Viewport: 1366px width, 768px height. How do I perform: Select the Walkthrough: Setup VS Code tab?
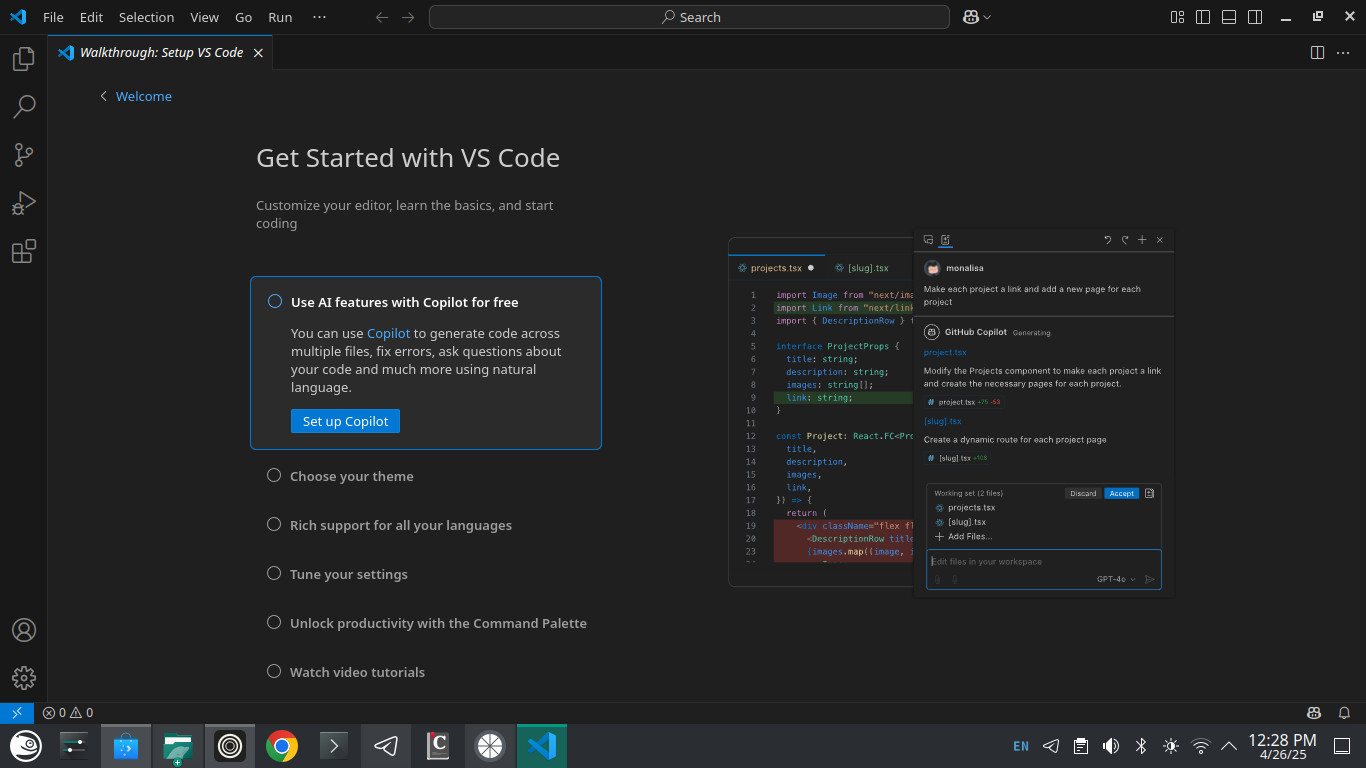160,52
